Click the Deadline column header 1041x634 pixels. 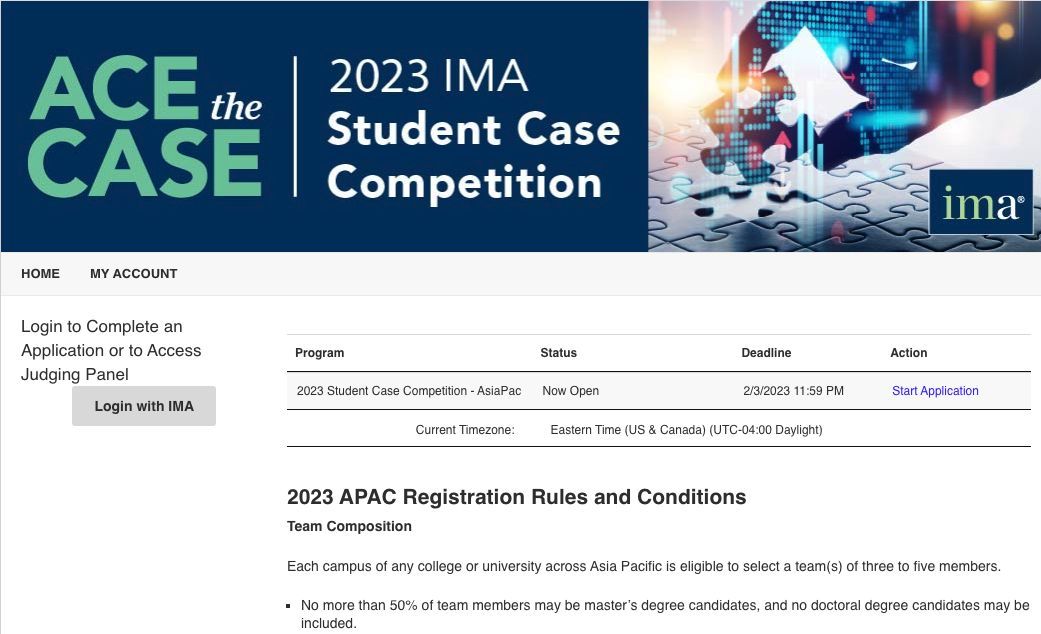click(x=766, y=353)
